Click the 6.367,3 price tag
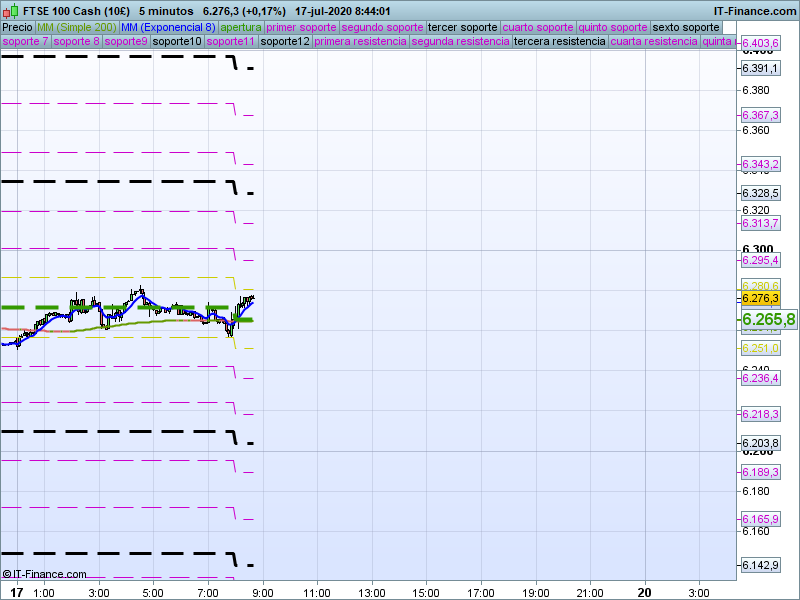 pyautogui.click(x=760, y=115)
